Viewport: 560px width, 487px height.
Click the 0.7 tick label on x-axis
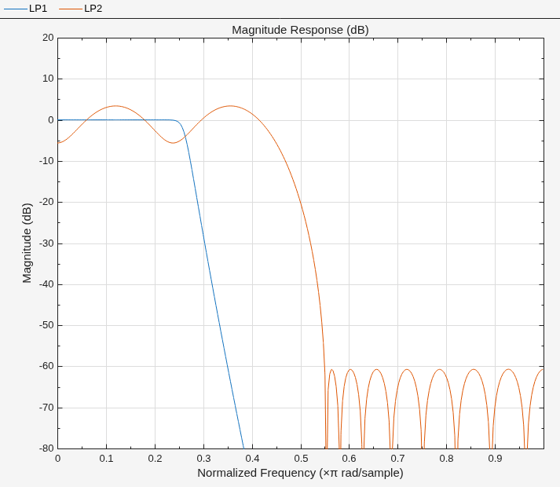[398, 458]
